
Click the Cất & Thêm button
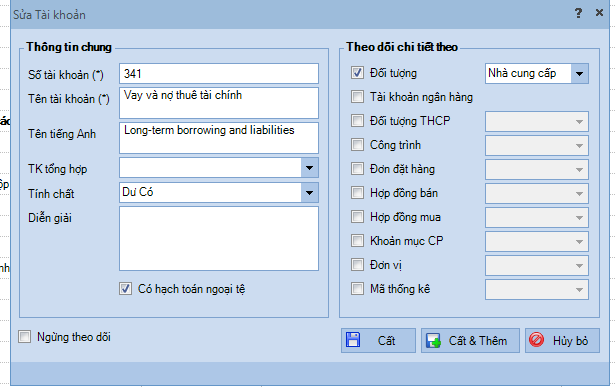pyautogui.click(x=470, y=341)
